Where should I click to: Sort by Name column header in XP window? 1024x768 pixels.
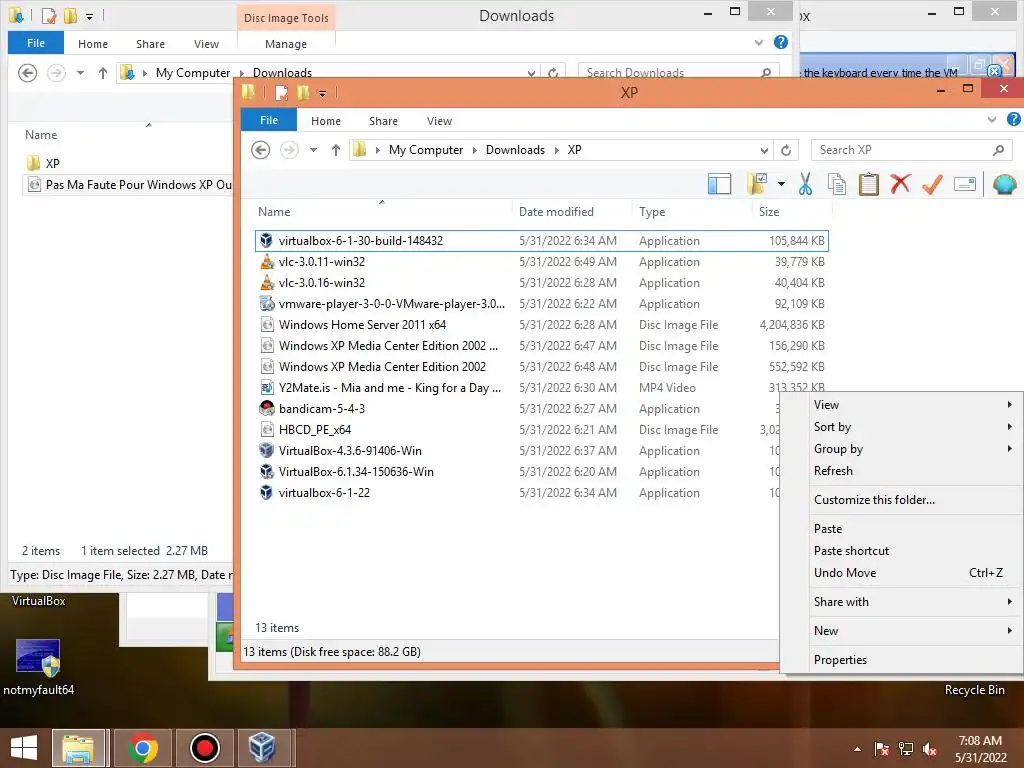click(383, 212)
